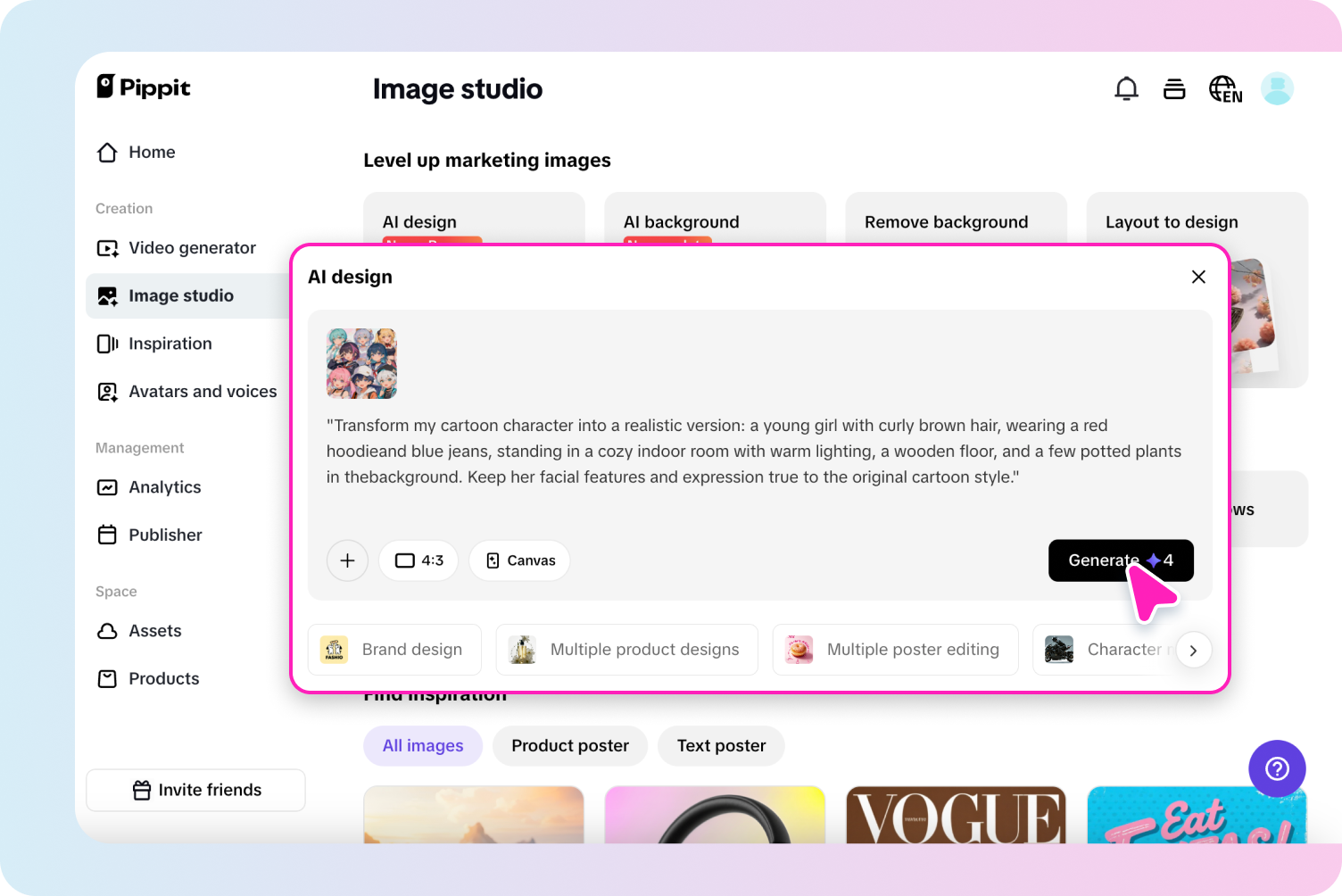Viewport: 1342px width, 896px height.
Task: Switch to the Product poster tab
Action: pyautogui.click(x=569, y=746)
